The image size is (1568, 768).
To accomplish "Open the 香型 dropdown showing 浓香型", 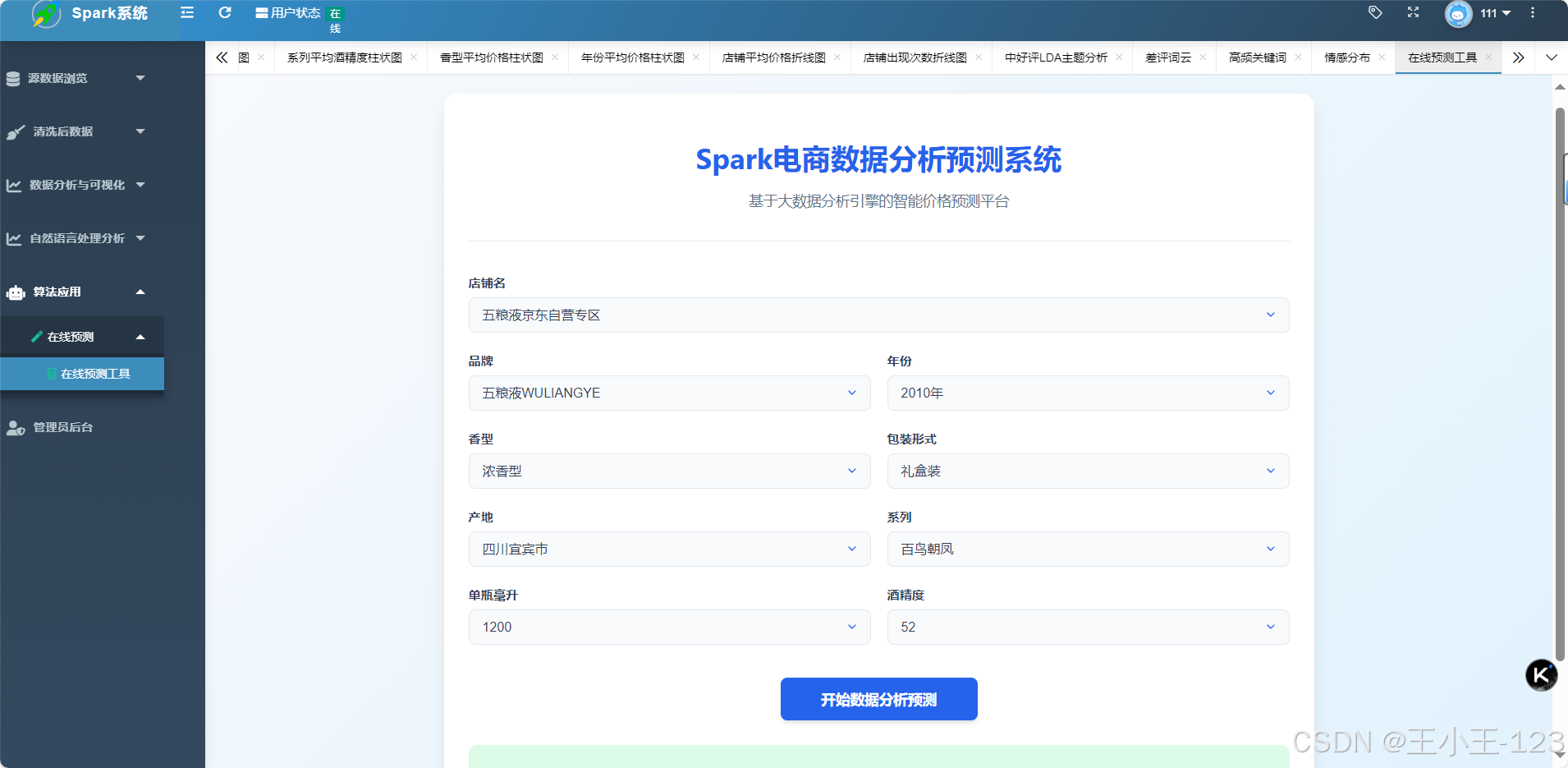I will (x=669, y=471).
